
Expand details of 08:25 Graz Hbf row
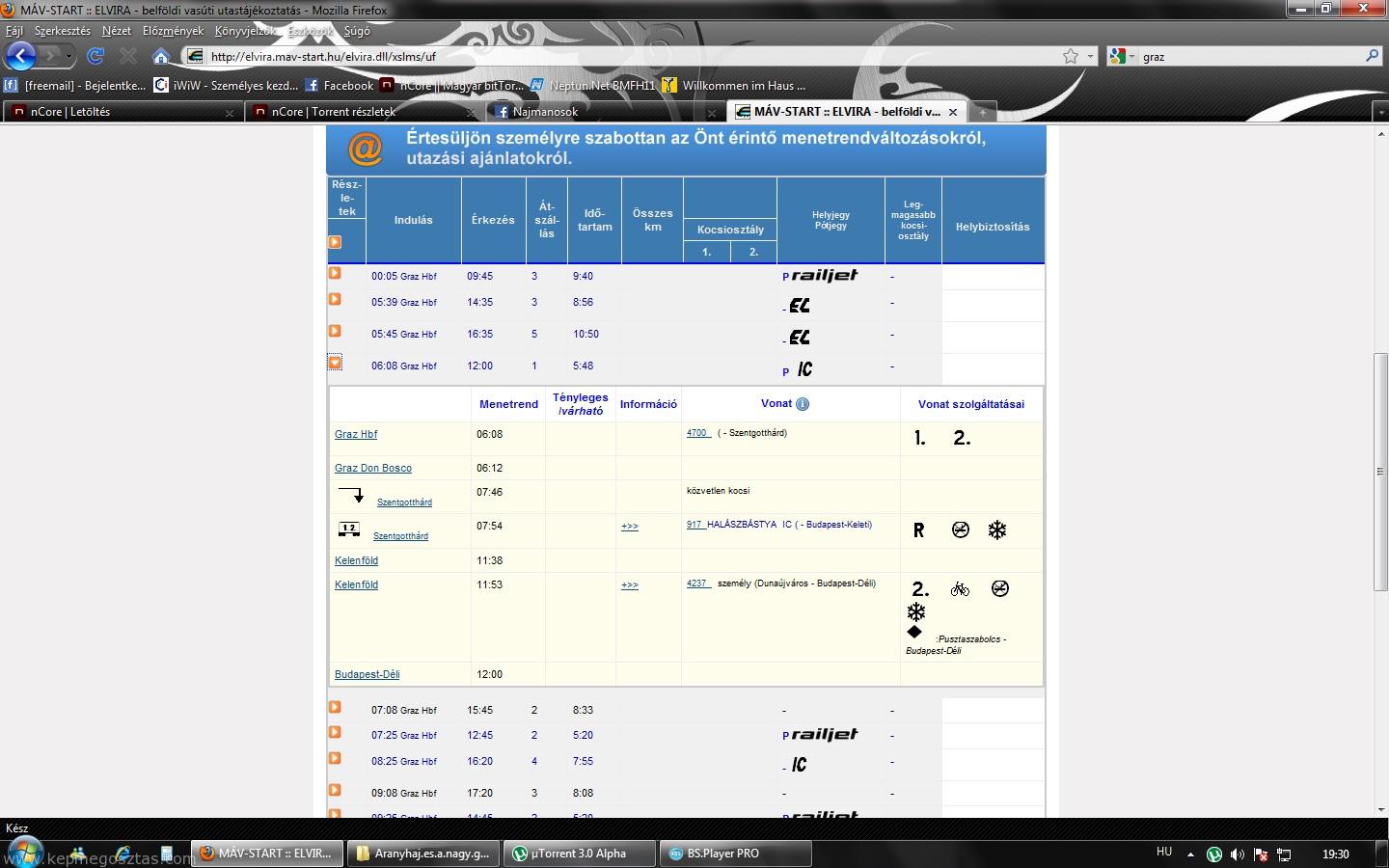tap(335, 758)
